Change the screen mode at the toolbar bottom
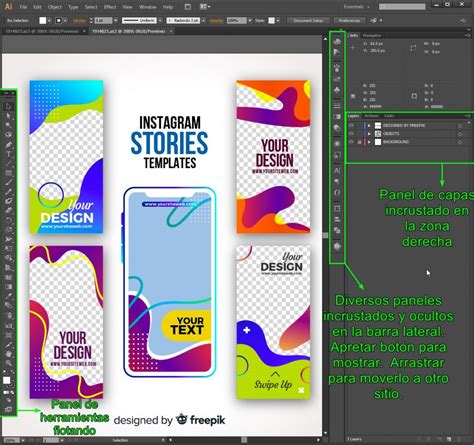This screenshot has width=474, height=445. 8,409
